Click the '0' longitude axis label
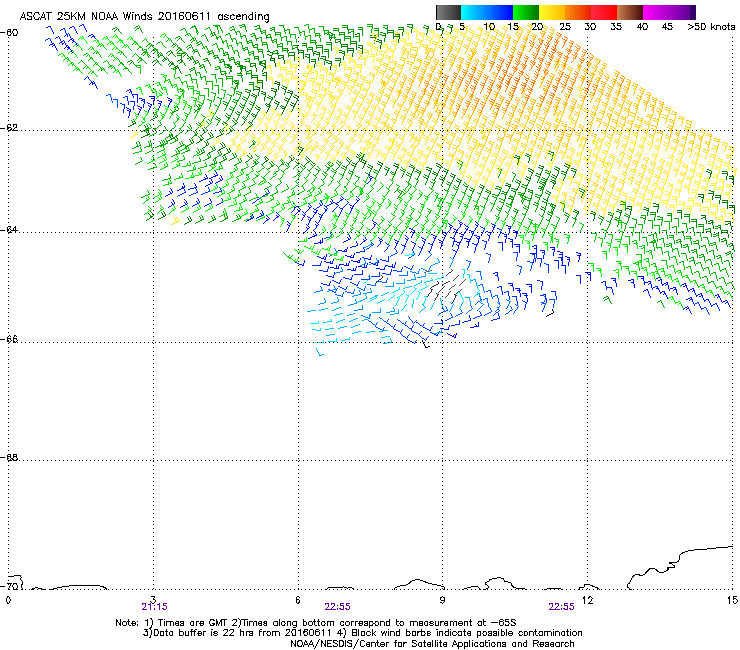Image resolution: width=740 pixels, height=650 pixels. (x=8, y=600)
